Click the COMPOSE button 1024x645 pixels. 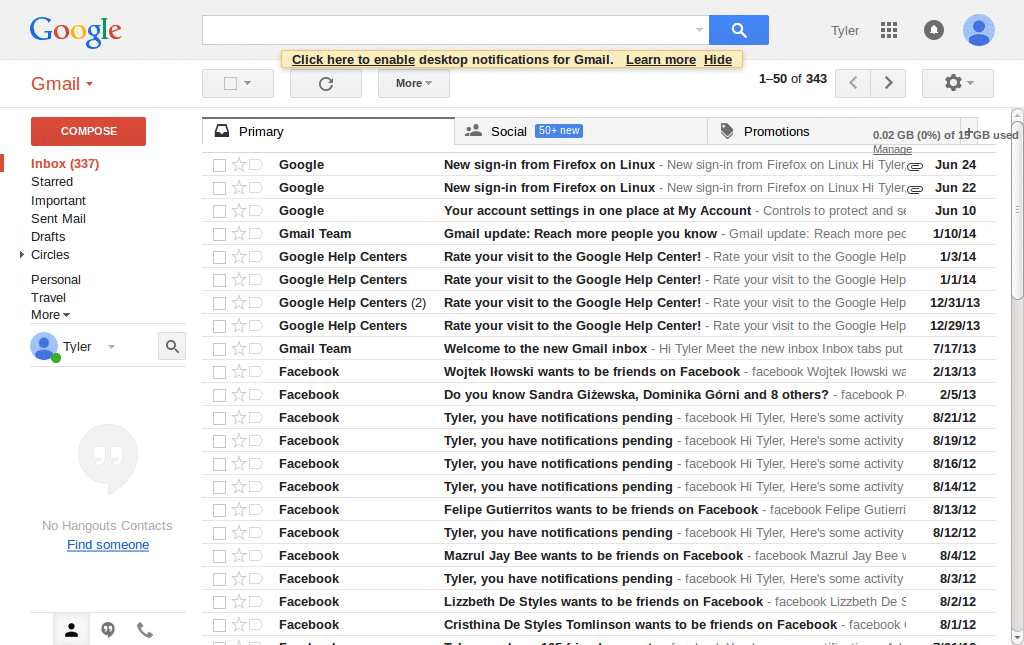(88, 131)
